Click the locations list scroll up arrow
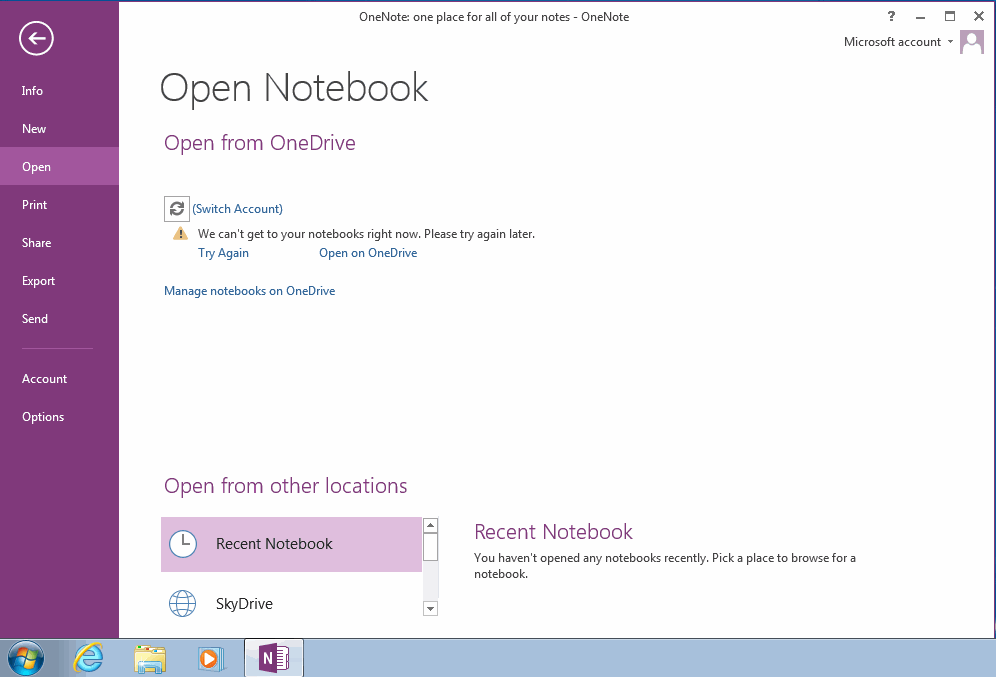996x677 pixels. pyautogui.click(x=430, y=525)
